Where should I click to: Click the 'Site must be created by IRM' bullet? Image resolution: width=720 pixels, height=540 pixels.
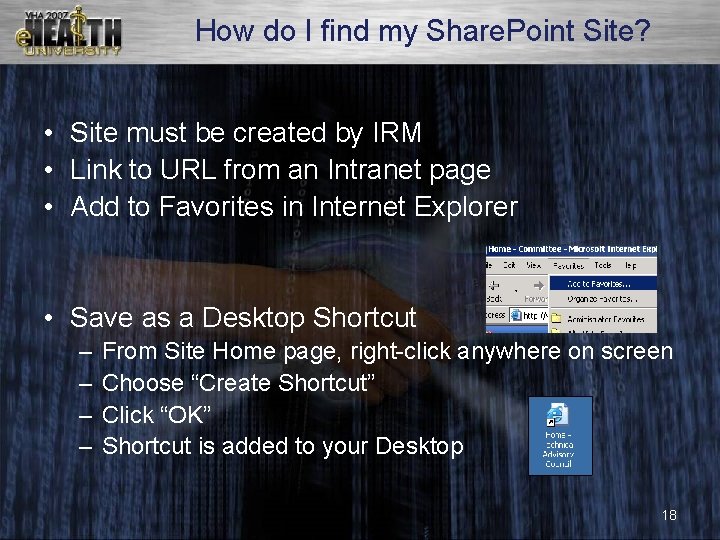point(246,133)
